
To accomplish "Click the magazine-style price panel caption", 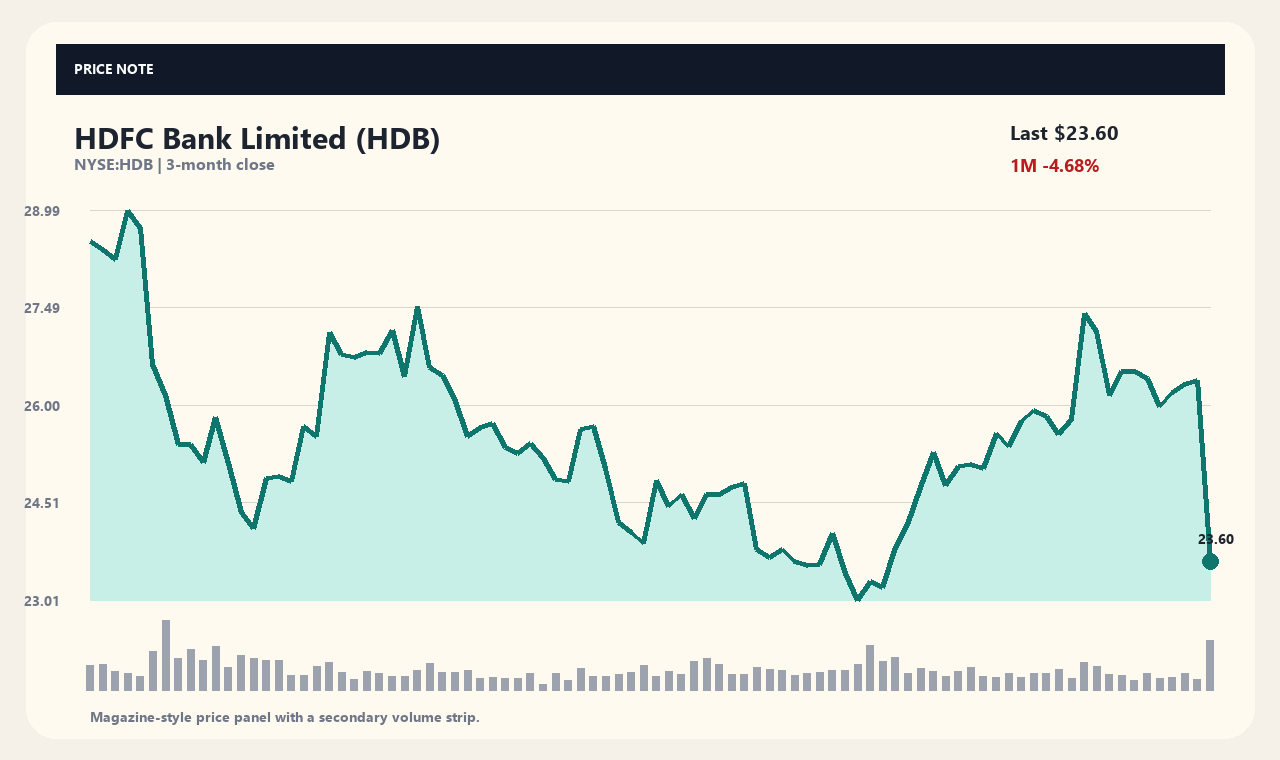I will click(x=285, y=717).
